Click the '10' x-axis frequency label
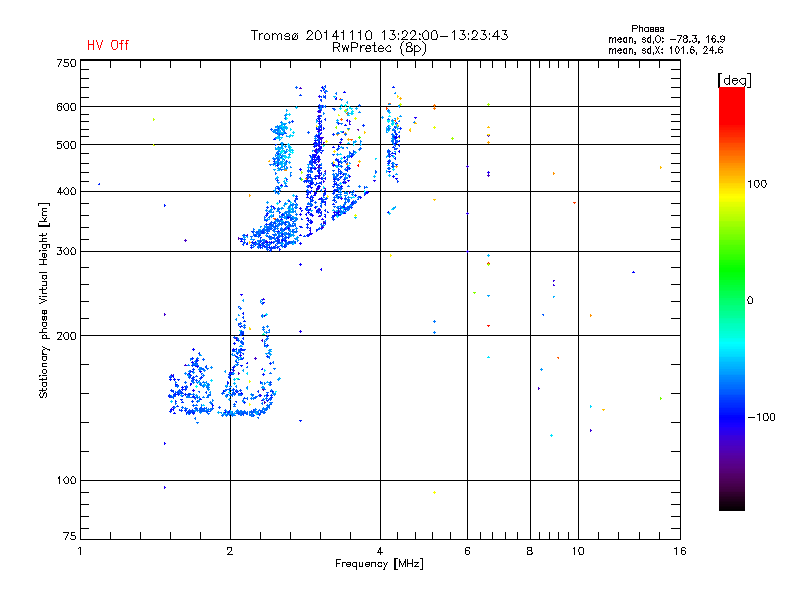 coord(578,551)
